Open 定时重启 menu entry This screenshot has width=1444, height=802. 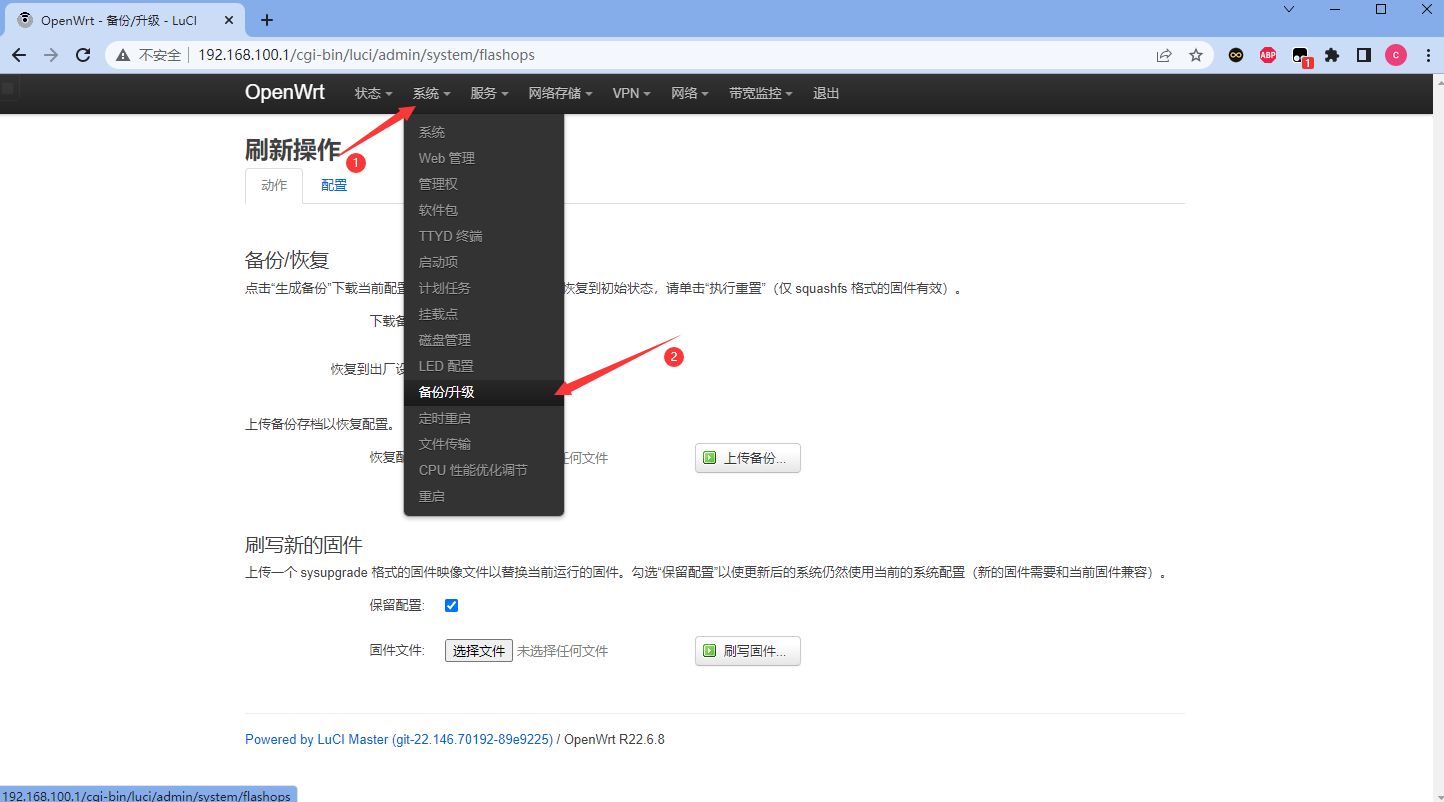pos(484,418)
